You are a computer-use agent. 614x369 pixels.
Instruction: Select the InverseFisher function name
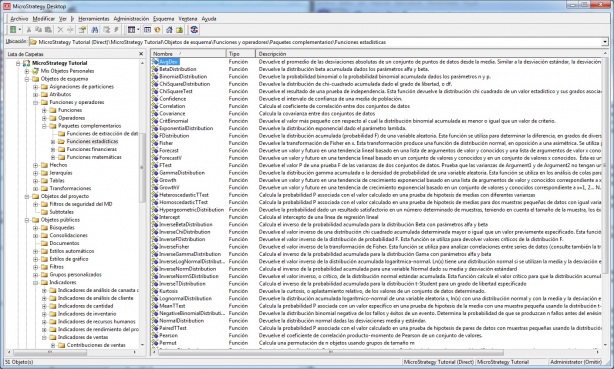click(174, 247)
